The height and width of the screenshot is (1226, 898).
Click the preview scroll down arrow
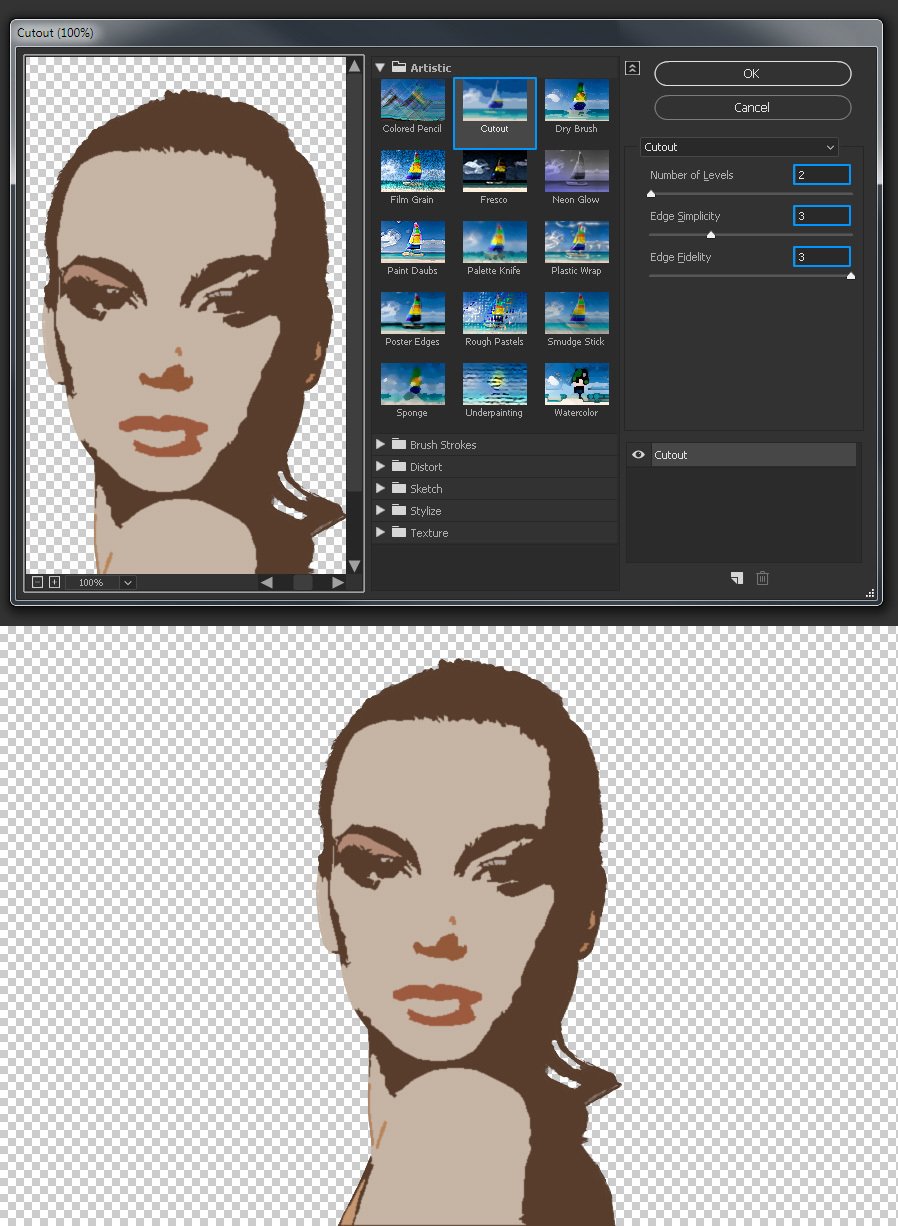point(354,566)
